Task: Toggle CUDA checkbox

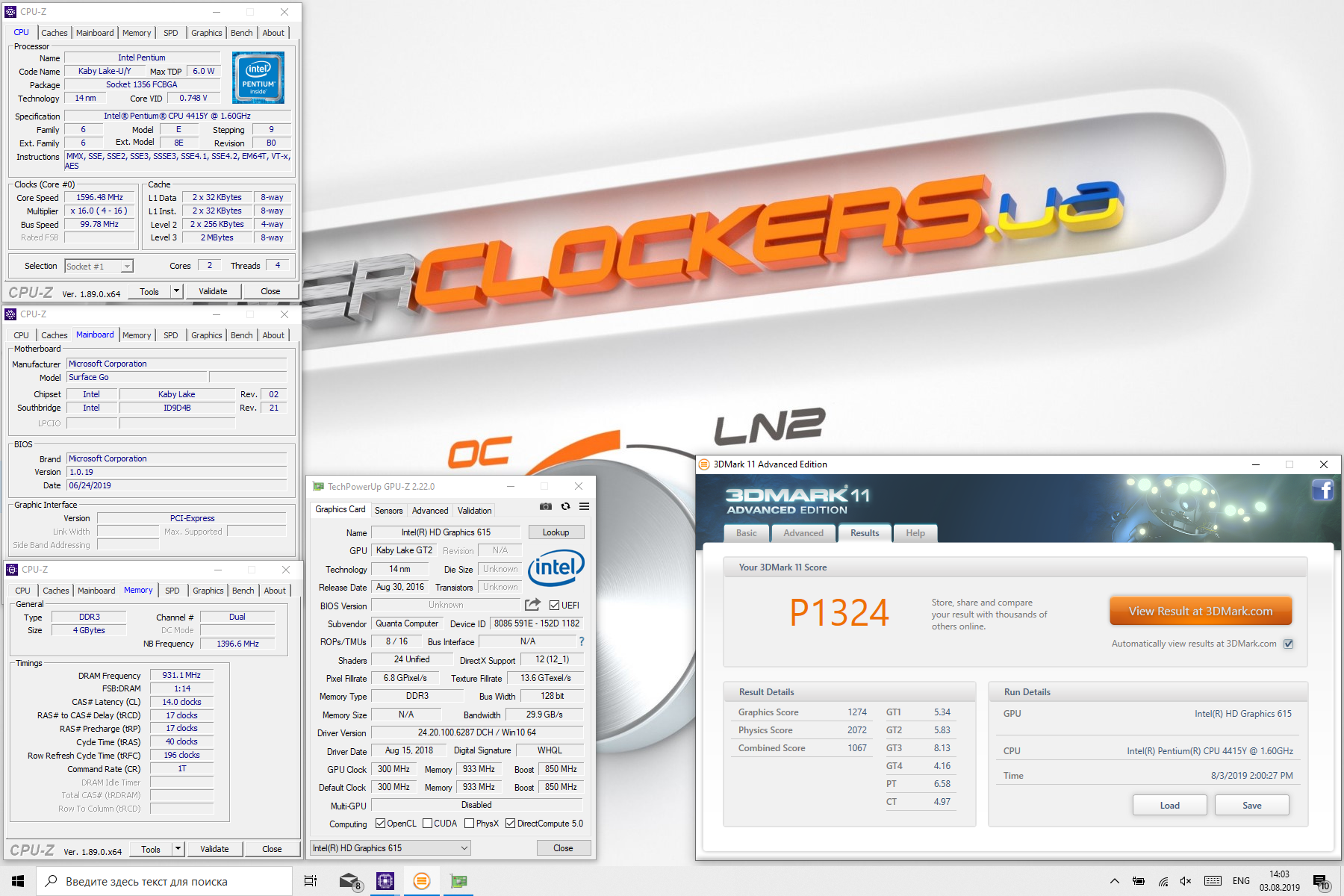Action: click(427, 823)
